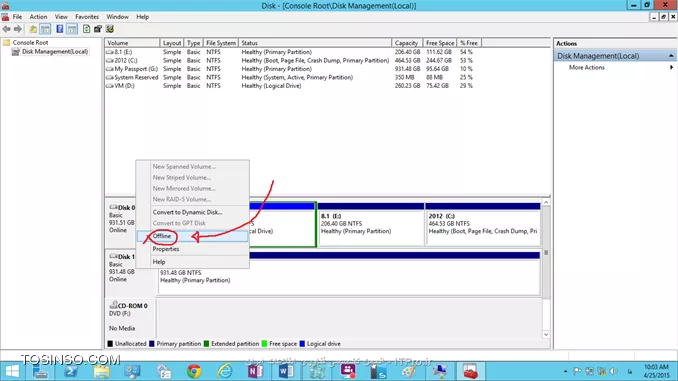
Task: Sort by the Status column header
Action: pos(315,43)
